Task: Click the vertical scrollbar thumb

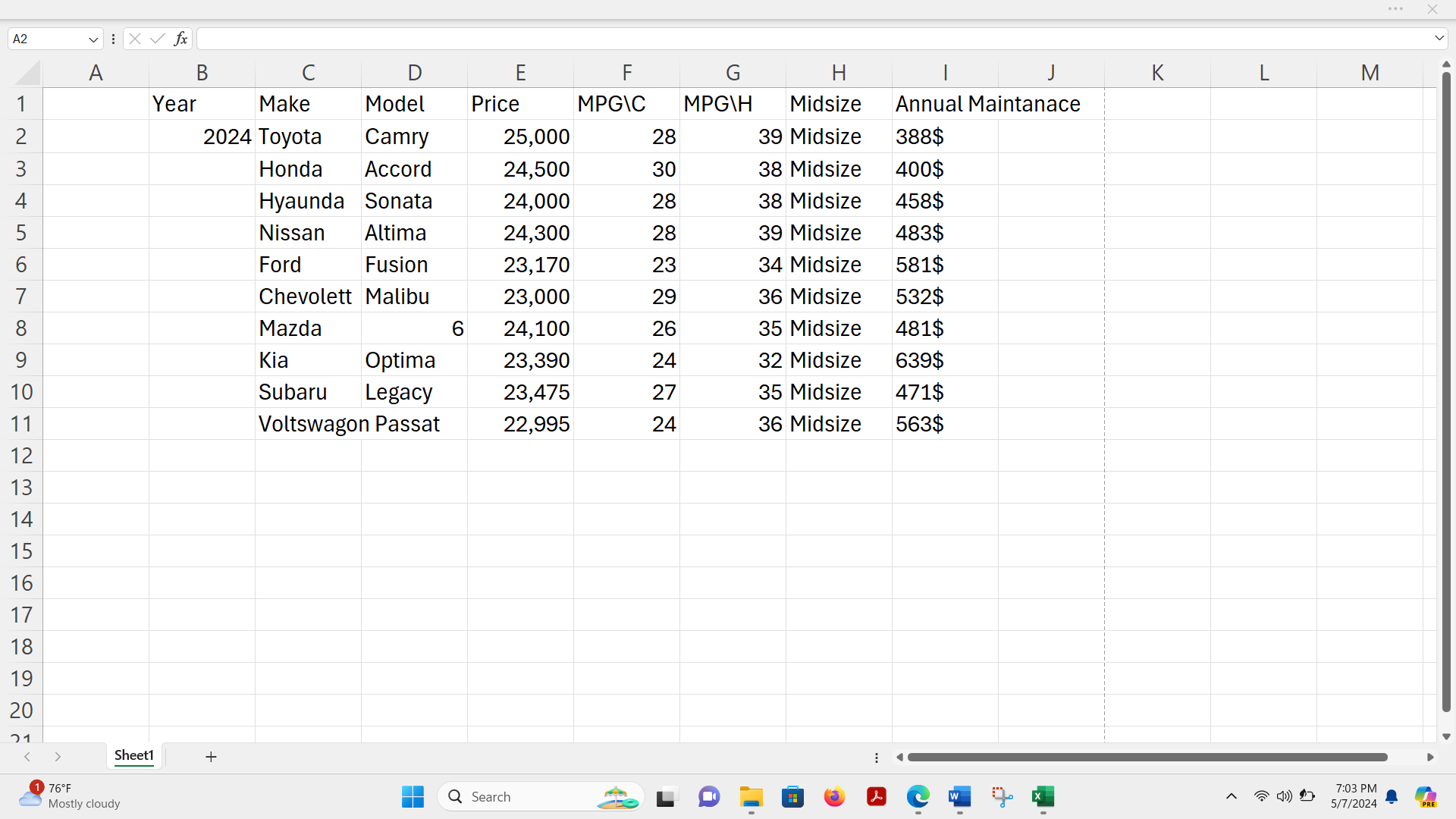Action: pyautogui.click(x=1446, y=391)
